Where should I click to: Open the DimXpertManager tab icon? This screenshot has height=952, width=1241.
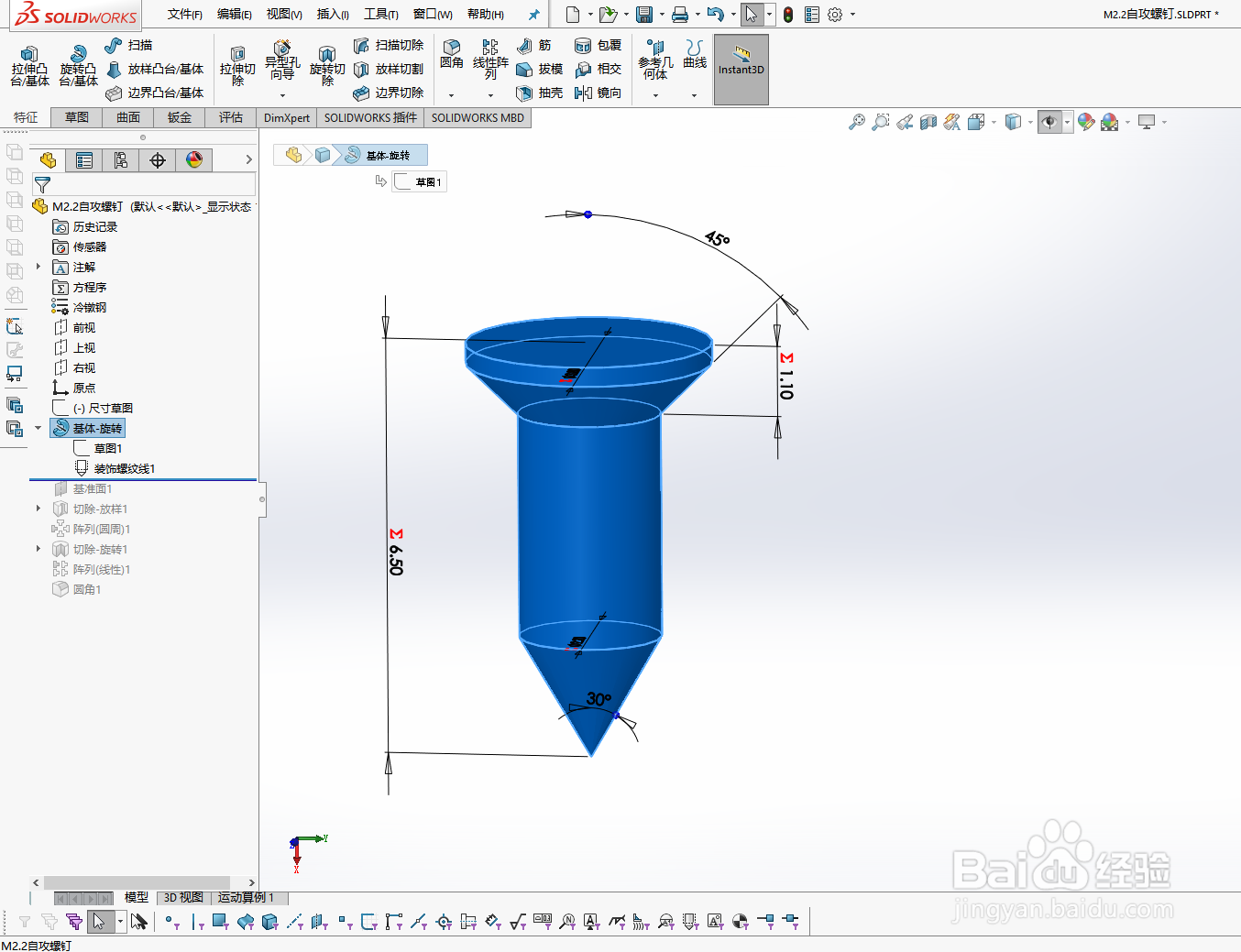pos(158,160)
